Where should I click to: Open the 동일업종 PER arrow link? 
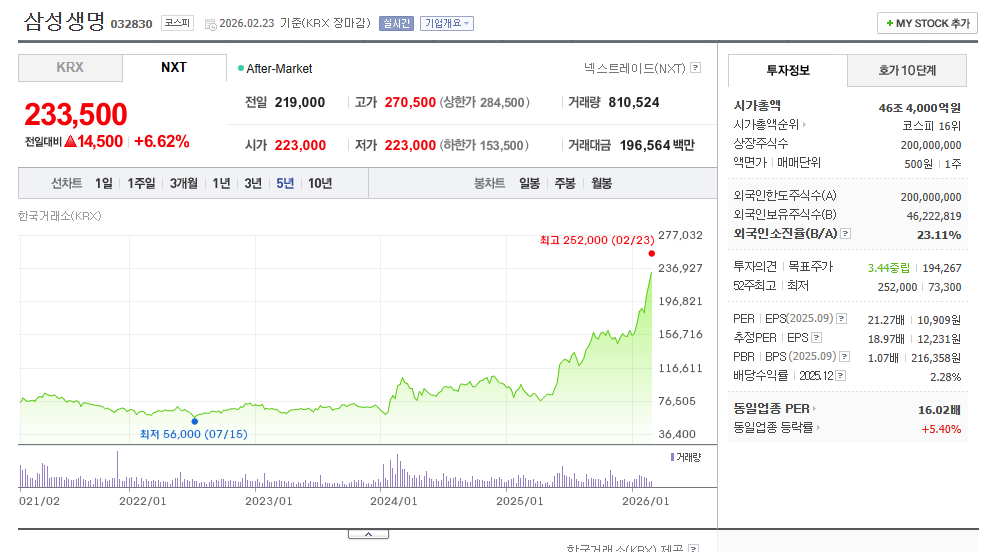tap(775, 409)
